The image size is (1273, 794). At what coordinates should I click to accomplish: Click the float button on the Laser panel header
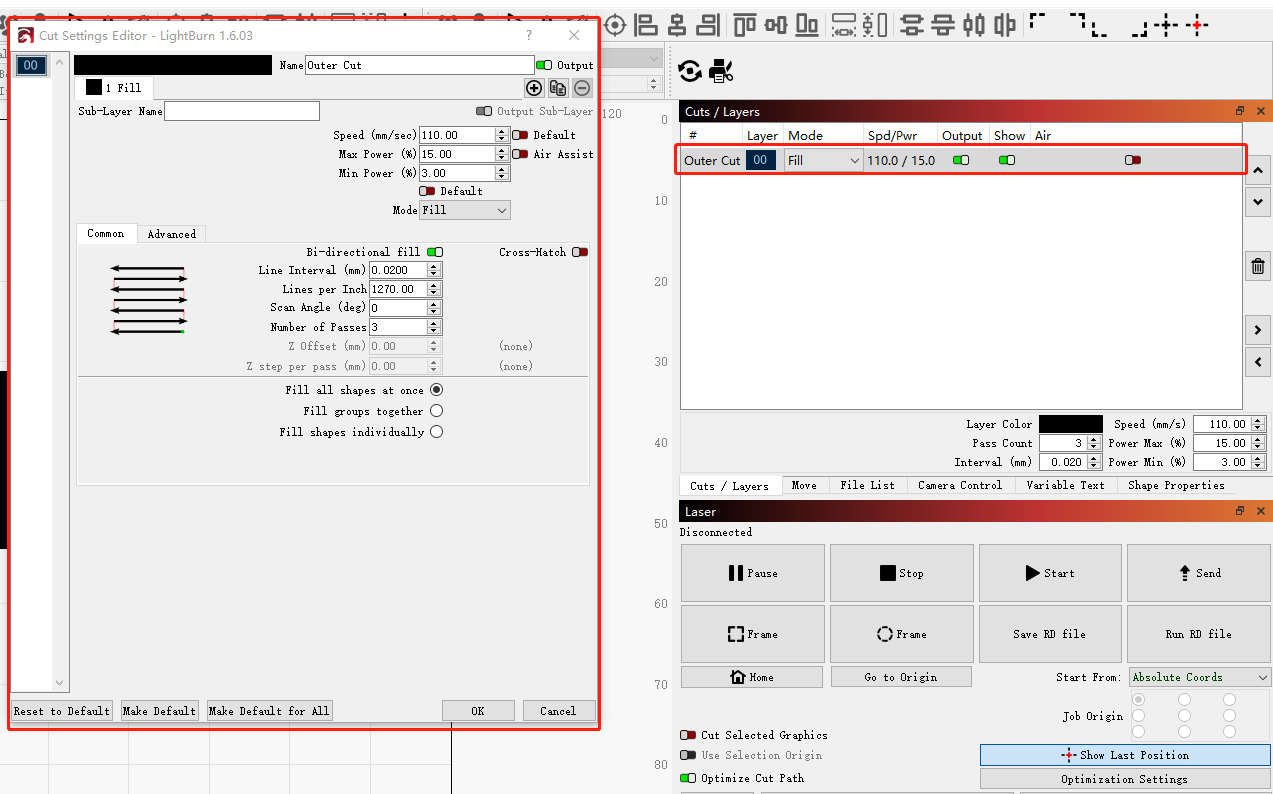(1240, 511)
